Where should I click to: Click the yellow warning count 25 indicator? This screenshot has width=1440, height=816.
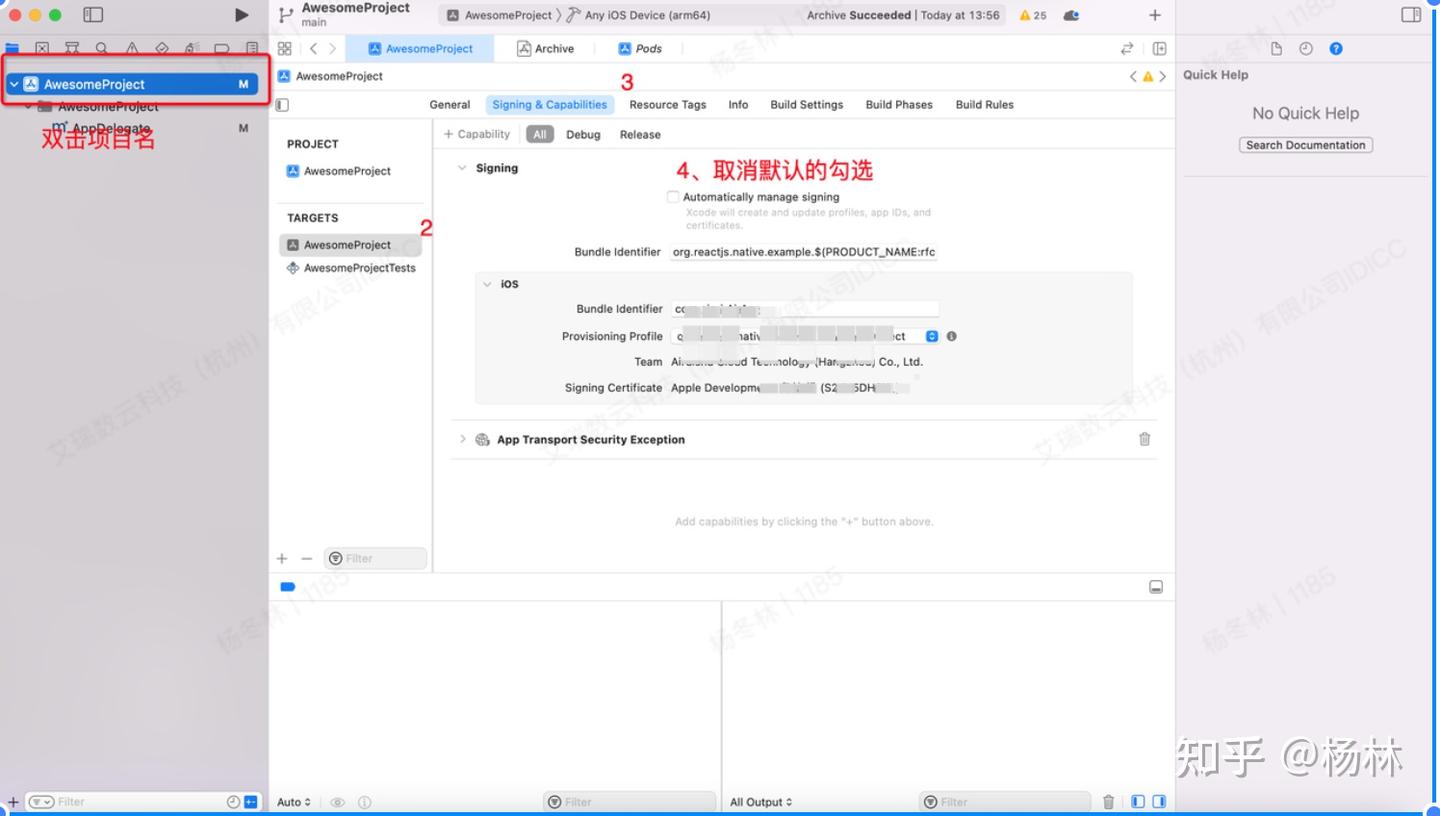click(x=1033, y=15)
